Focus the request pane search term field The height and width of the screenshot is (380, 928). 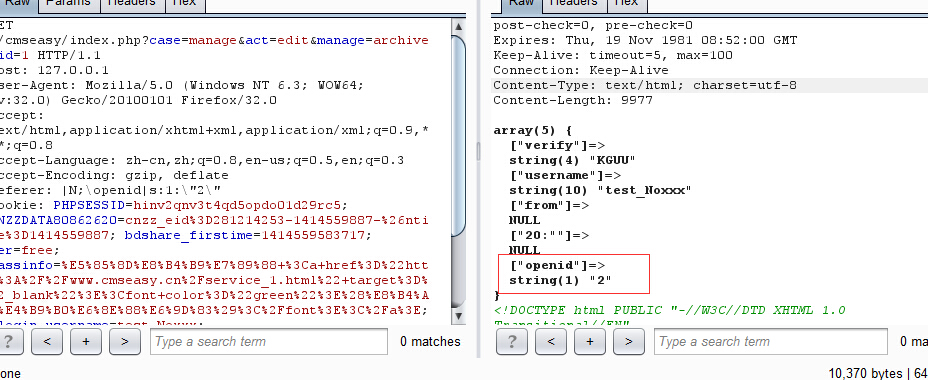point(269,342)
